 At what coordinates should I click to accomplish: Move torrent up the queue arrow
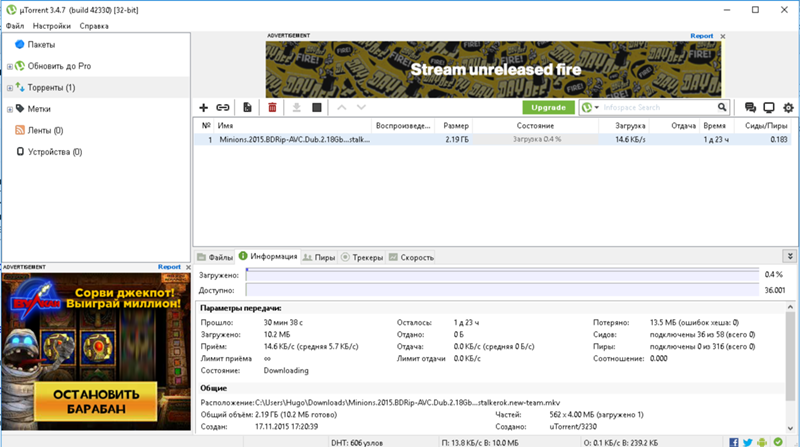coord(342,108)
